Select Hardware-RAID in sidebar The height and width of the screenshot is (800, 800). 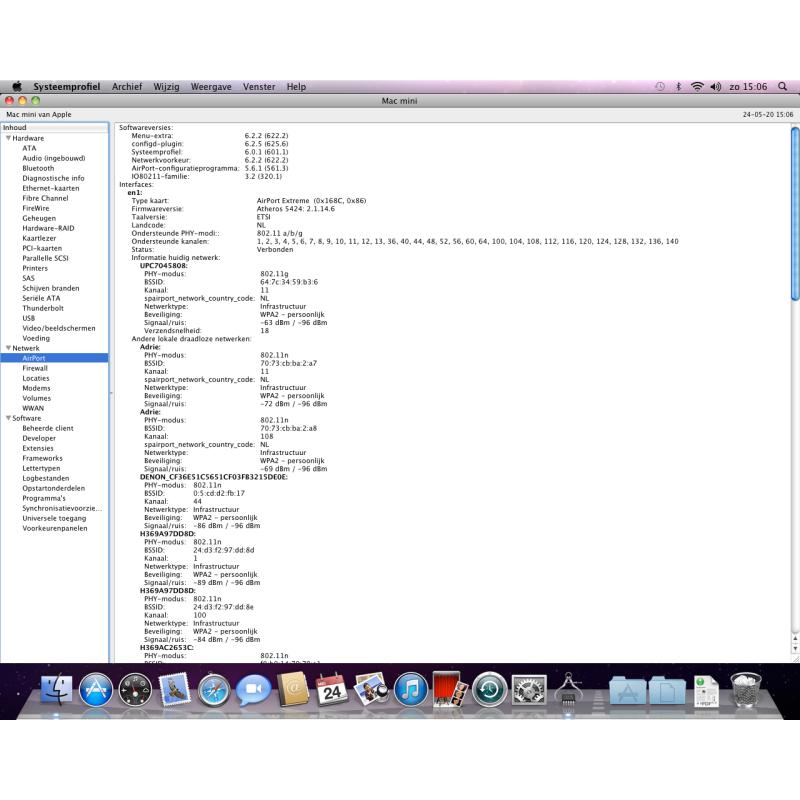[48, 228]
